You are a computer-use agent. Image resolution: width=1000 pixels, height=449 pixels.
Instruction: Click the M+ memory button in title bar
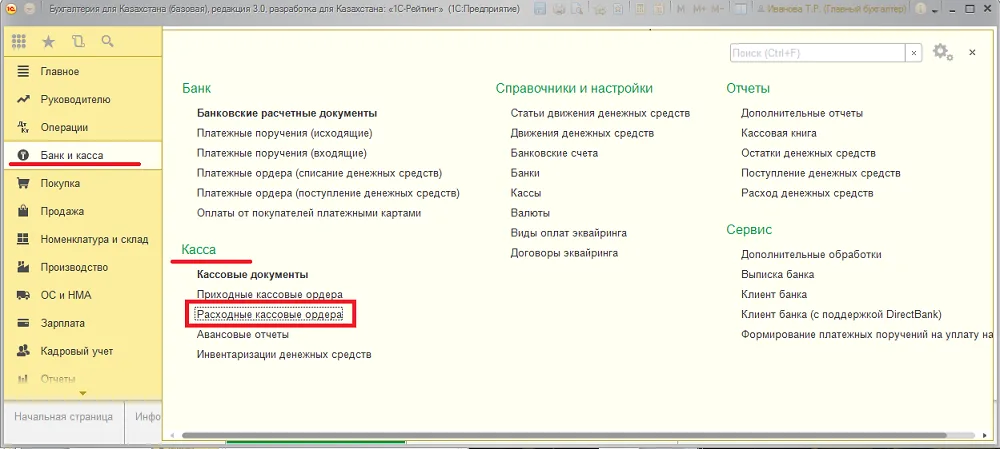699,10
